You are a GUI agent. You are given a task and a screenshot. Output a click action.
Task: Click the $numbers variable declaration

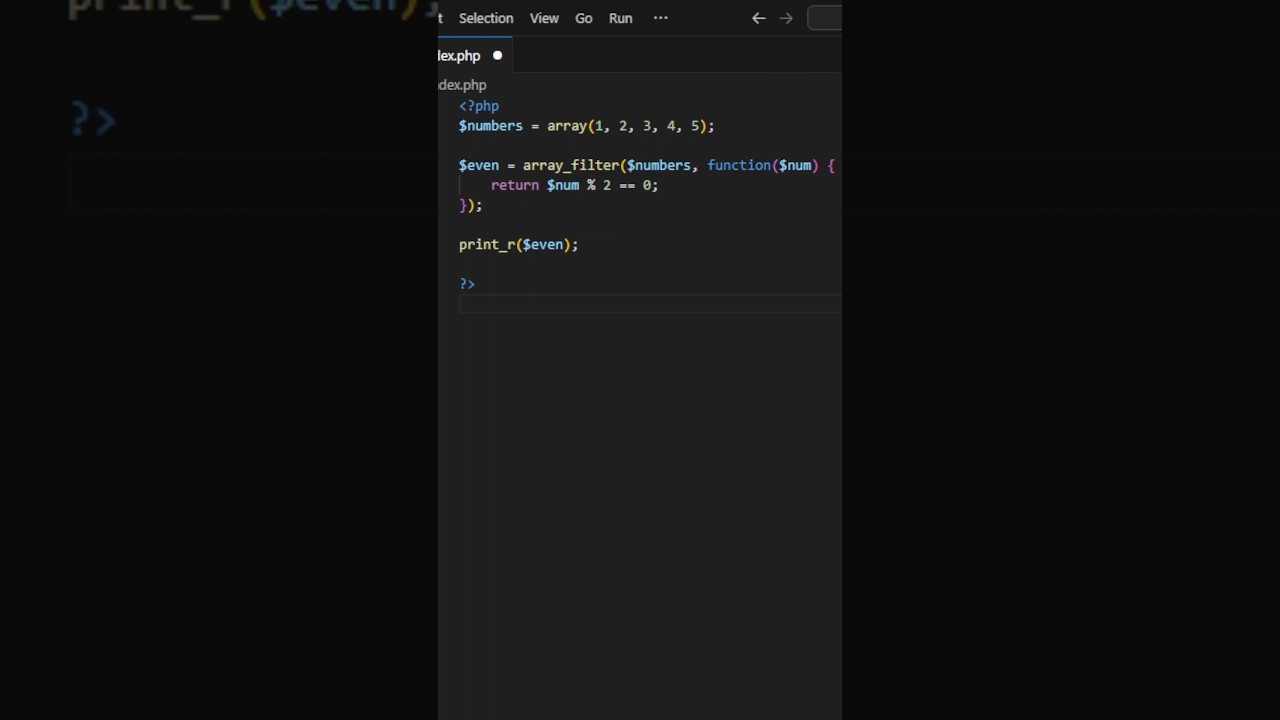click(x=491, y=126)
